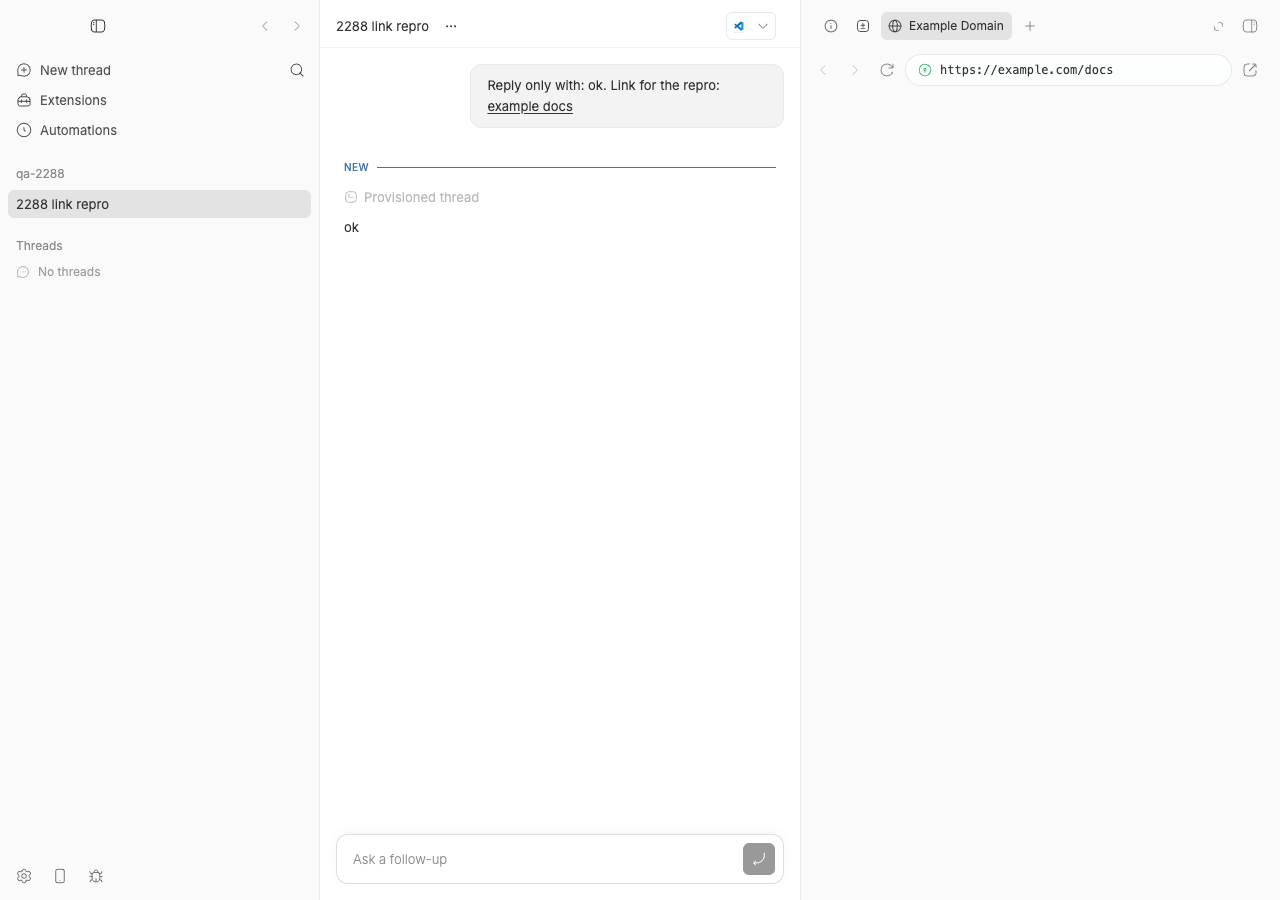Select the 2288 link repro thread

[x=159, y=204]
